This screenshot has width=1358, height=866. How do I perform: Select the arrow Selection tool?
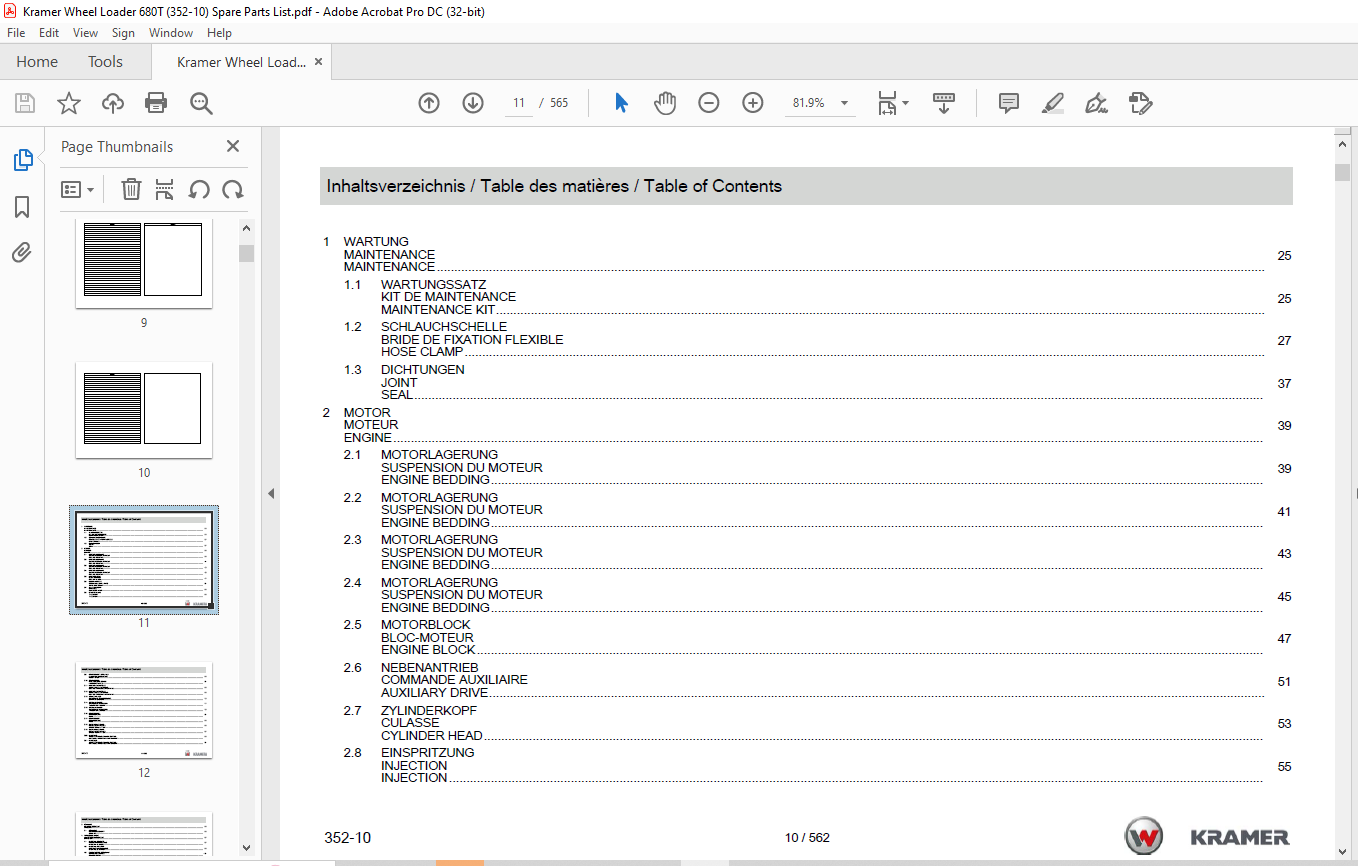tap(621, 103)
